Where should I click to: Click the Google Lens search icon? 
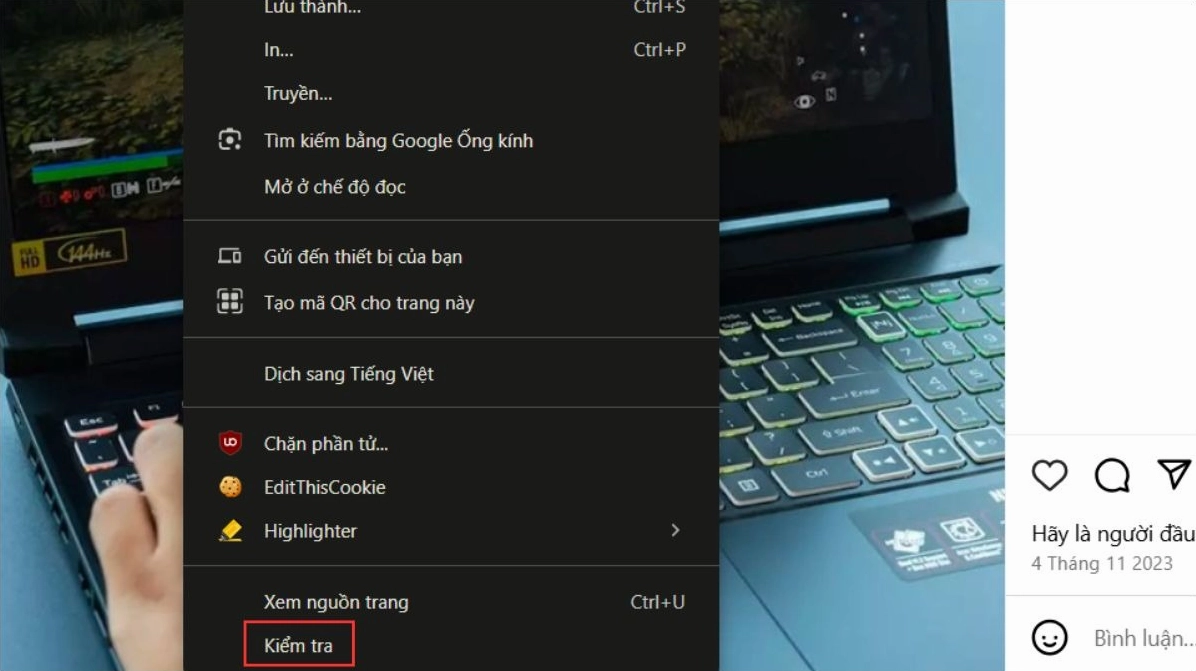tap(230, 140)
